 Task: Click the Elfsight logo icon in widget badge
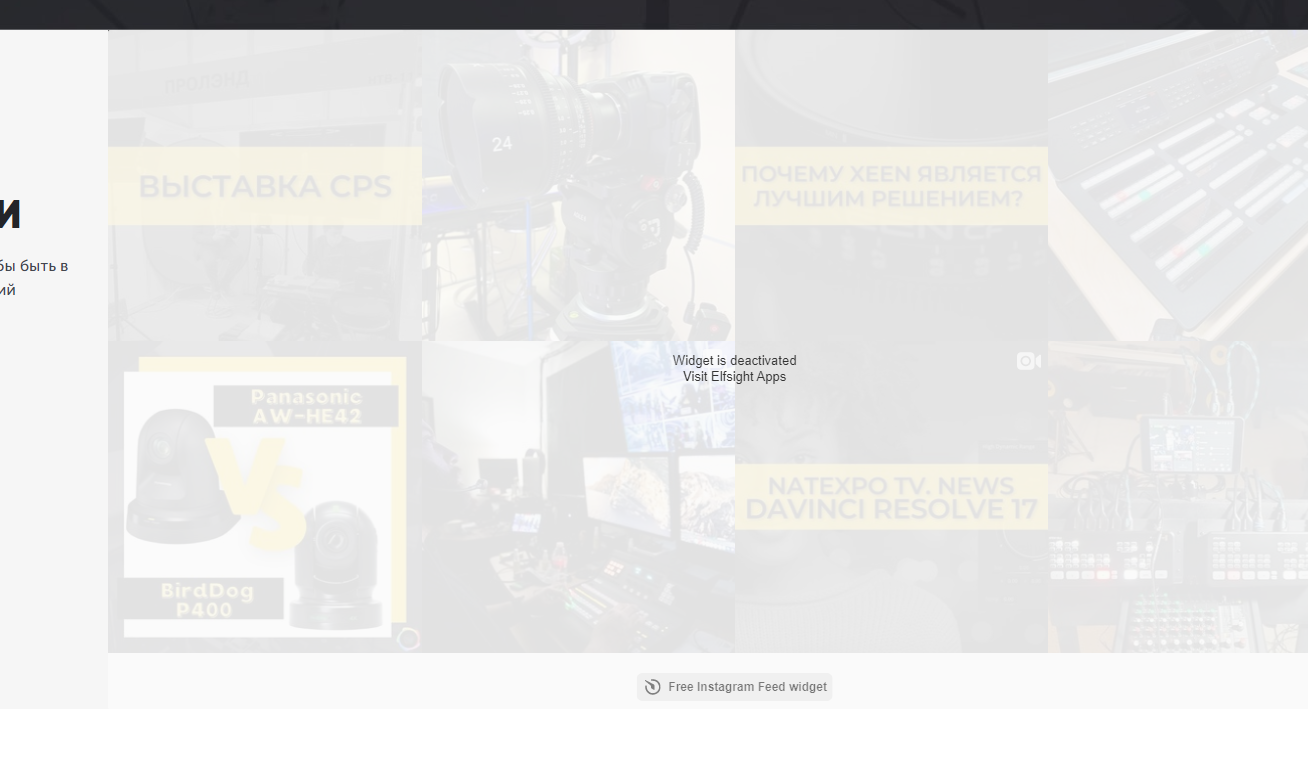[653, 687]
